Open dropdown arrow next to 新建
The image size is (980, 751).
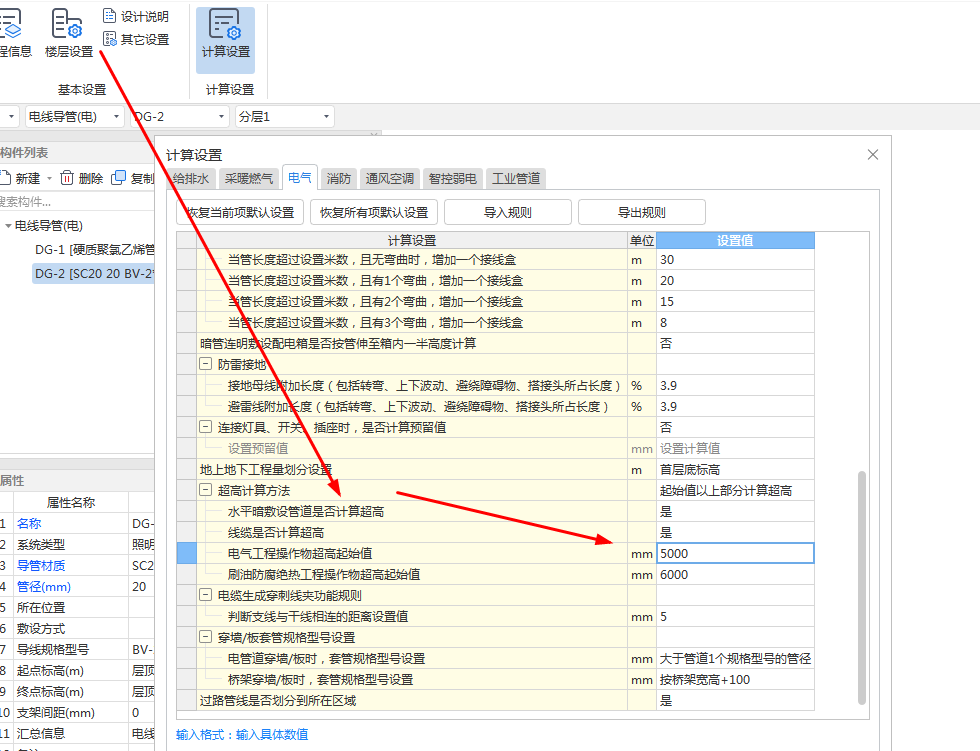(x=49, y=179)
